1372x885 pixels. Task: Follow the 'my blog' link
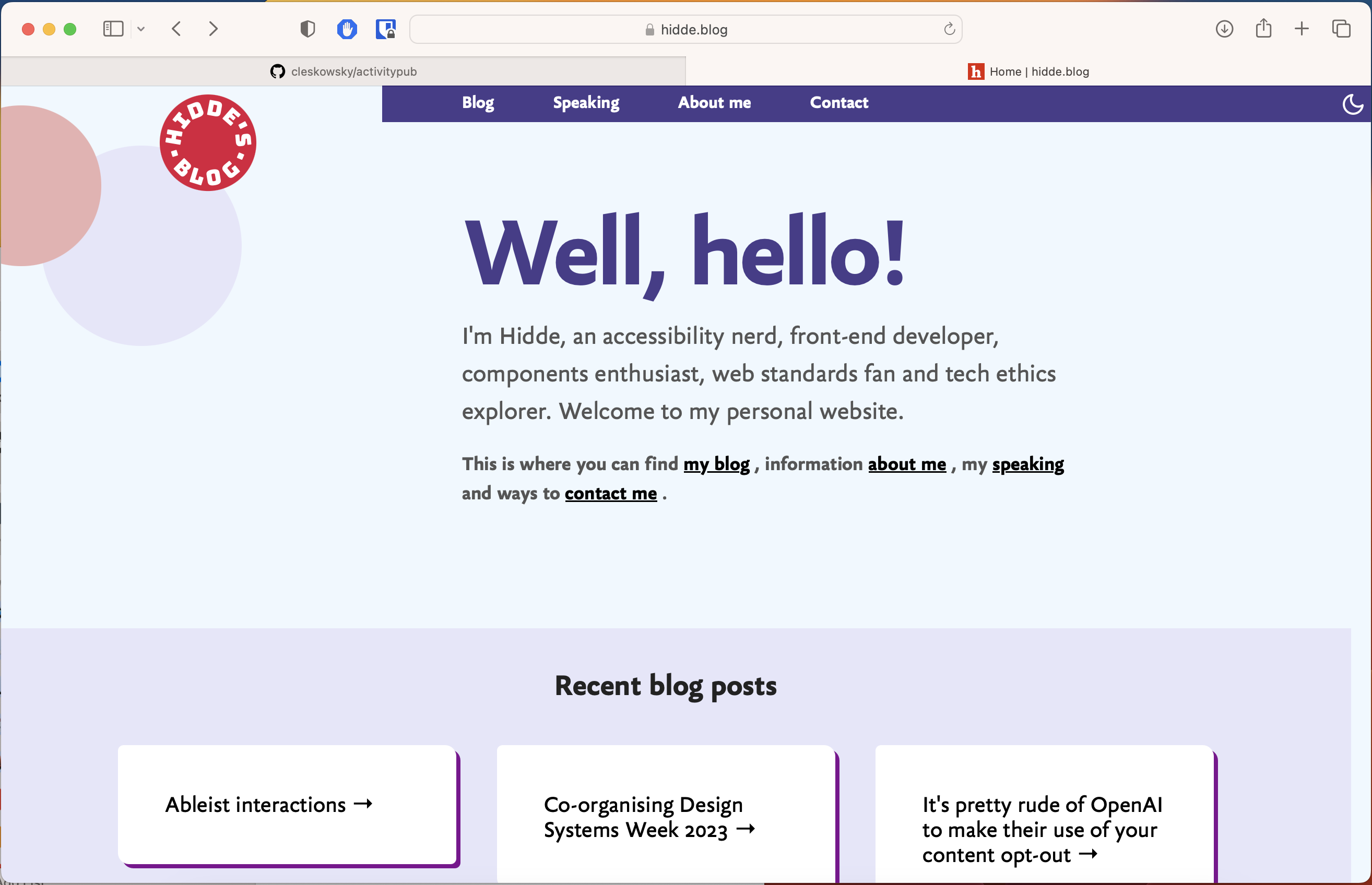[x=717, y=464]
